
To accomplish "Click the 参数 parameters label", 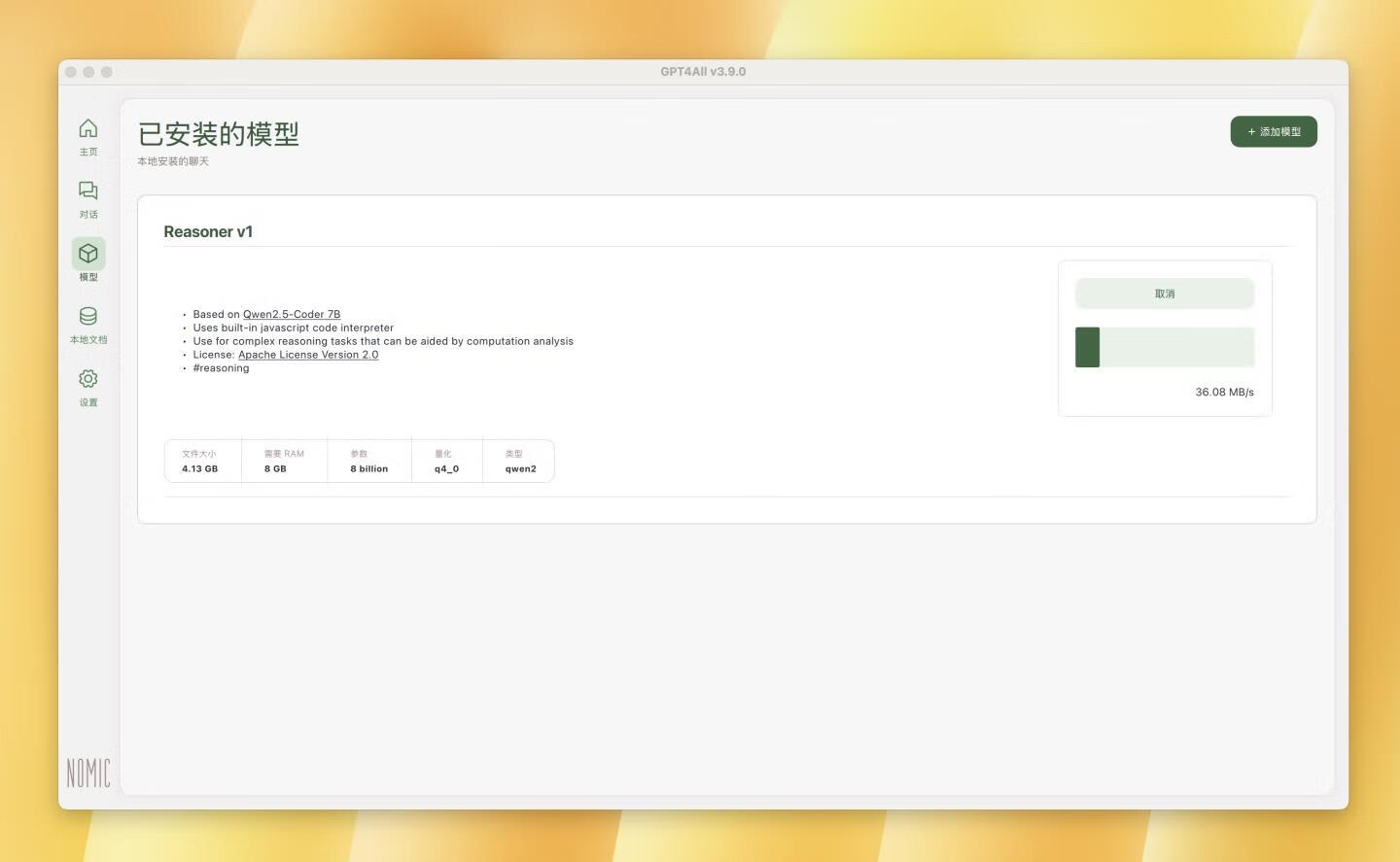I will pyautogui.click(x=359, y=454).
